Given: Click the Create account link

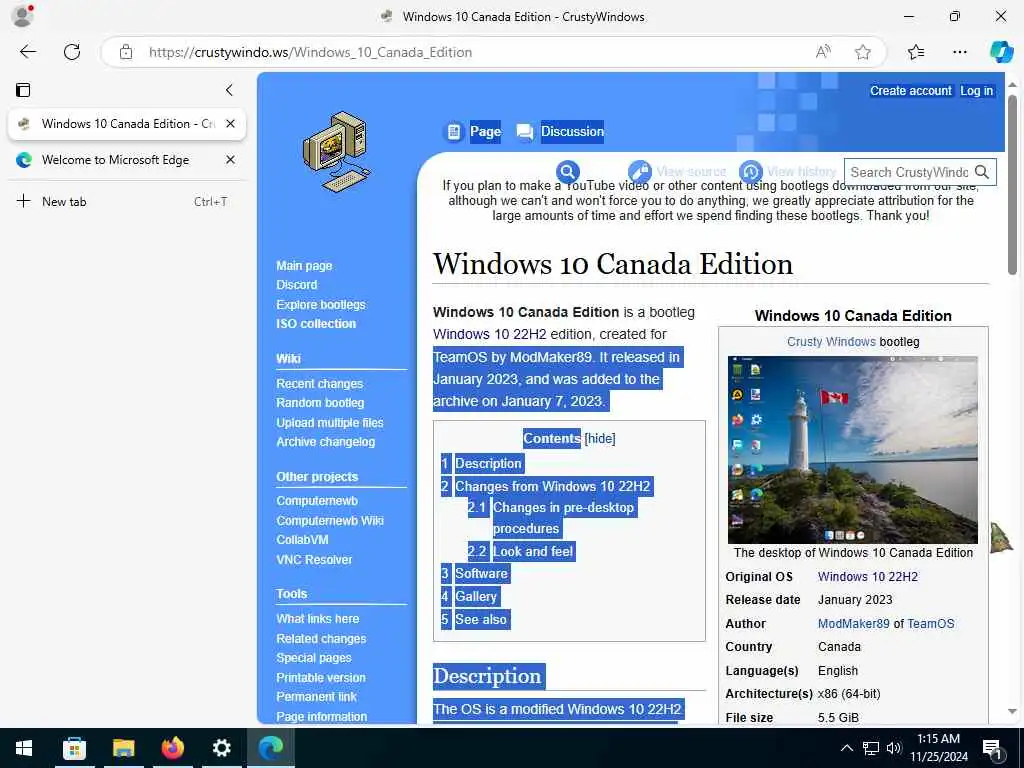Looking at the screenshot, I should (910, 91).
